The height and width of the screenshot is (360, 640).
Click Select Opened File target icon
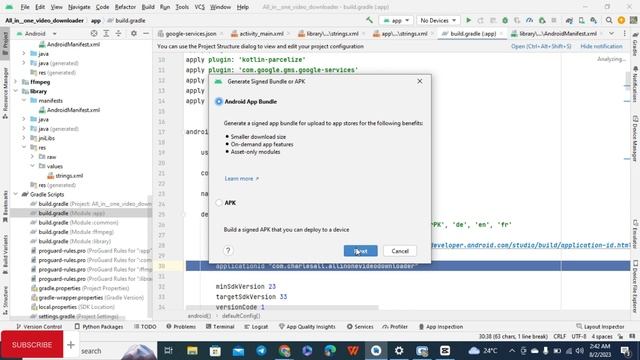[94, 33]
